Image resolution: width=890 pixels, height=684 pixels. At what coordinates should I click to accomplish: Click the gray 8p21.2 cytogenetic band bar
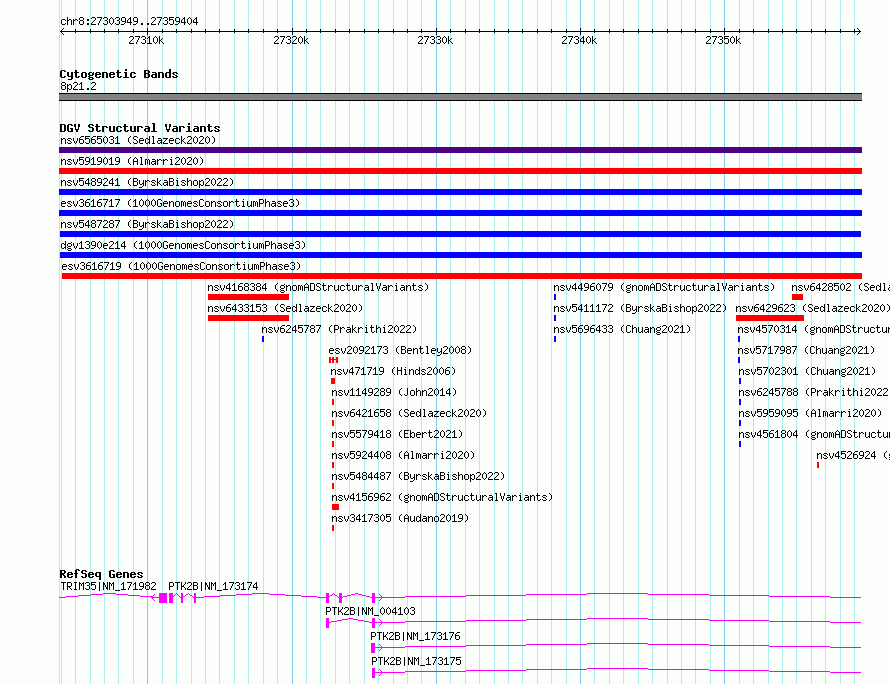coord(460,97)
